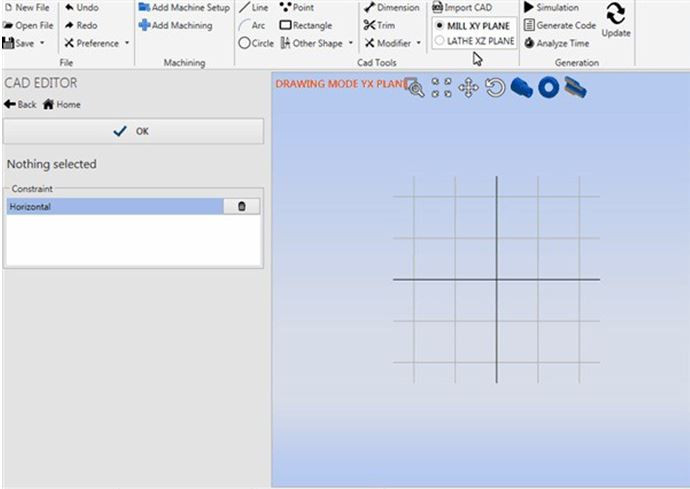Go Back in the CAD Editor panel

tap(20, 104)
